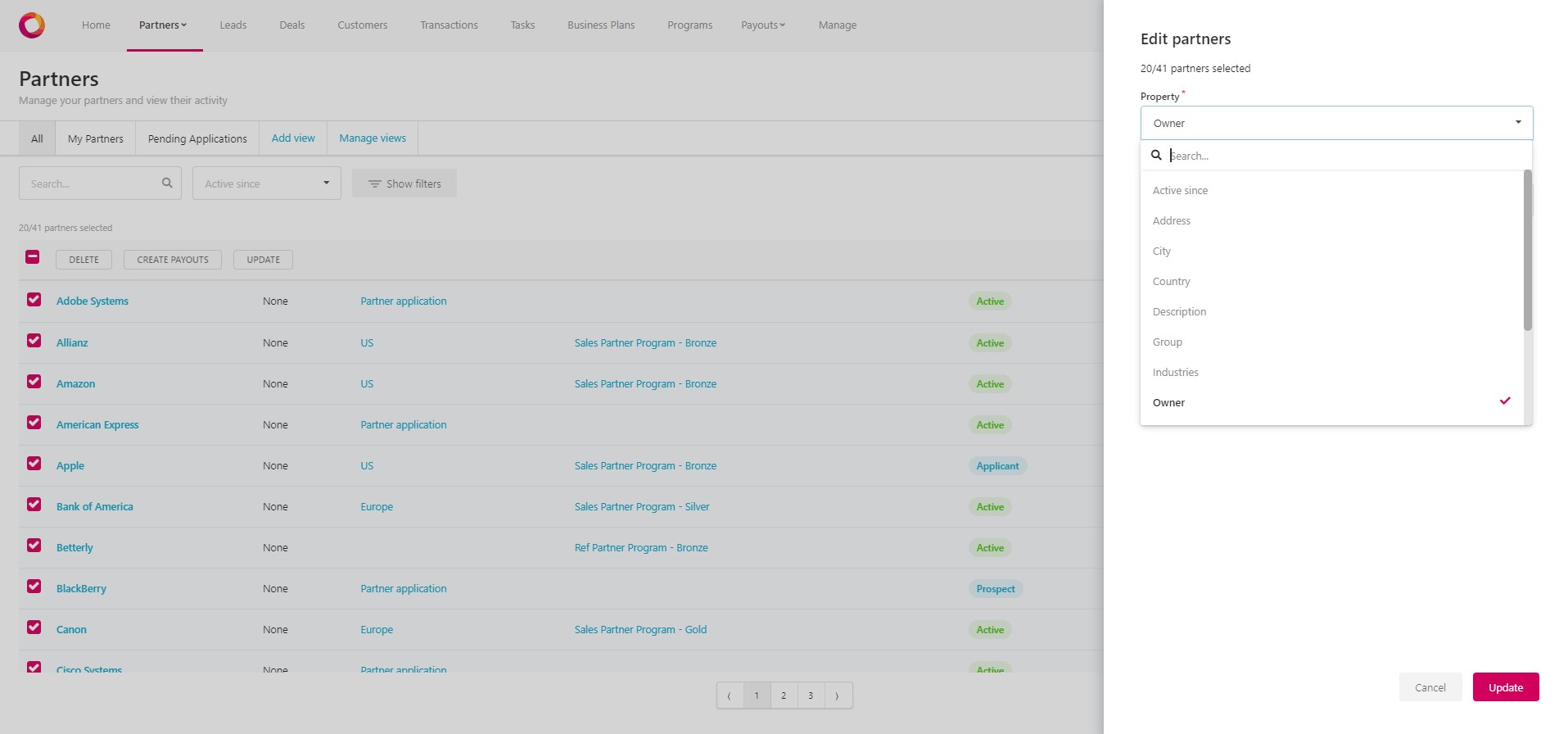Open the Adobe Systems partner link
Screen dimensions: 1568x734
click(x=93, y=301)
